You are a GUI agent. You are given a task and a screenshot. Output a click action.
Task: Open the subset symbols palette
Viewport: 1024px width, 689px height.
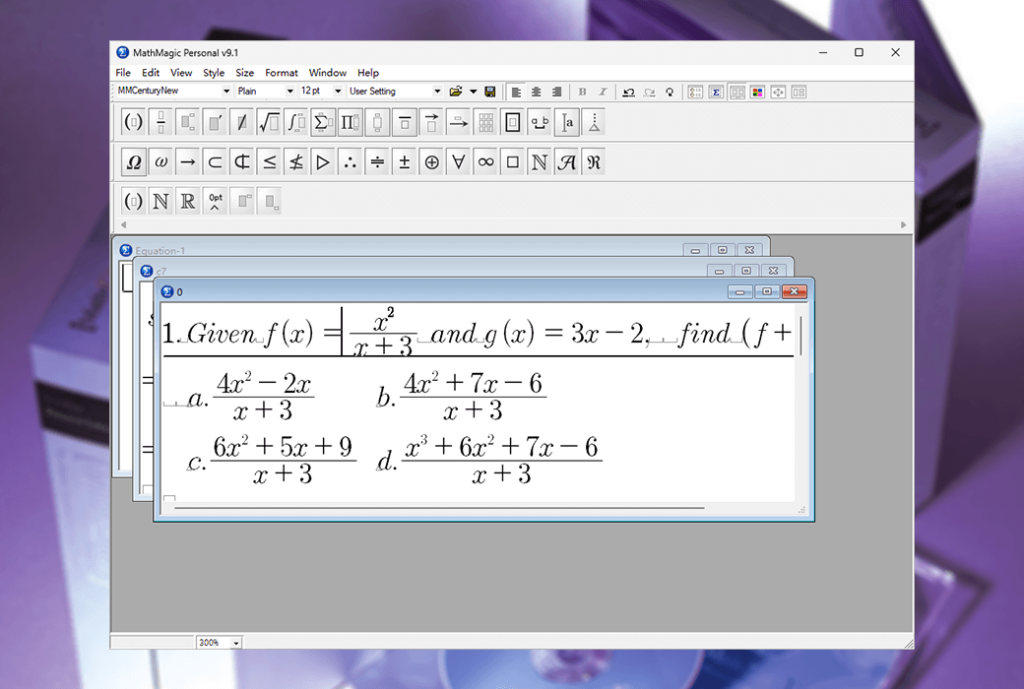(x=215, y=162)
